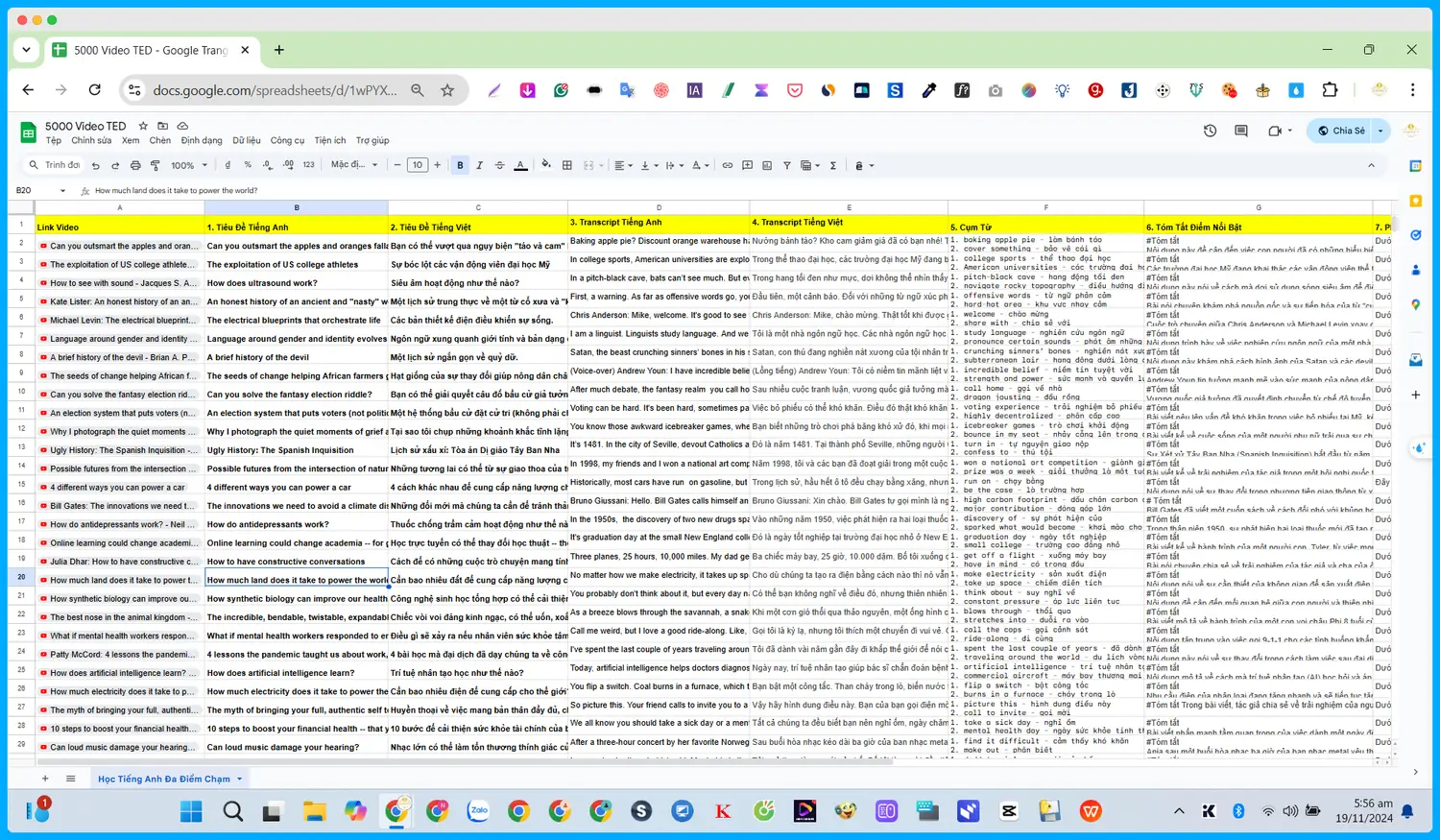Open the Dữ liệu menu

click(x=247, y=141)
